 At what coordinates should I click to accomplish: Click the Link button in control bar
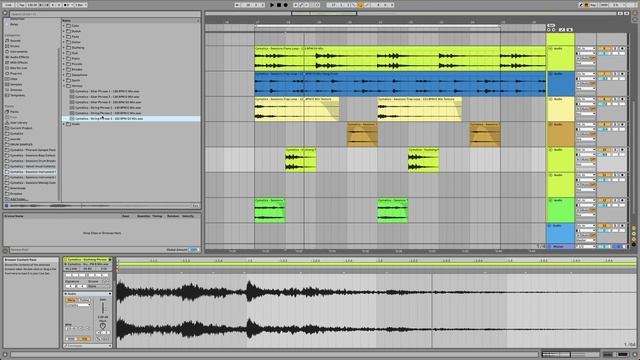click(8, 5)
